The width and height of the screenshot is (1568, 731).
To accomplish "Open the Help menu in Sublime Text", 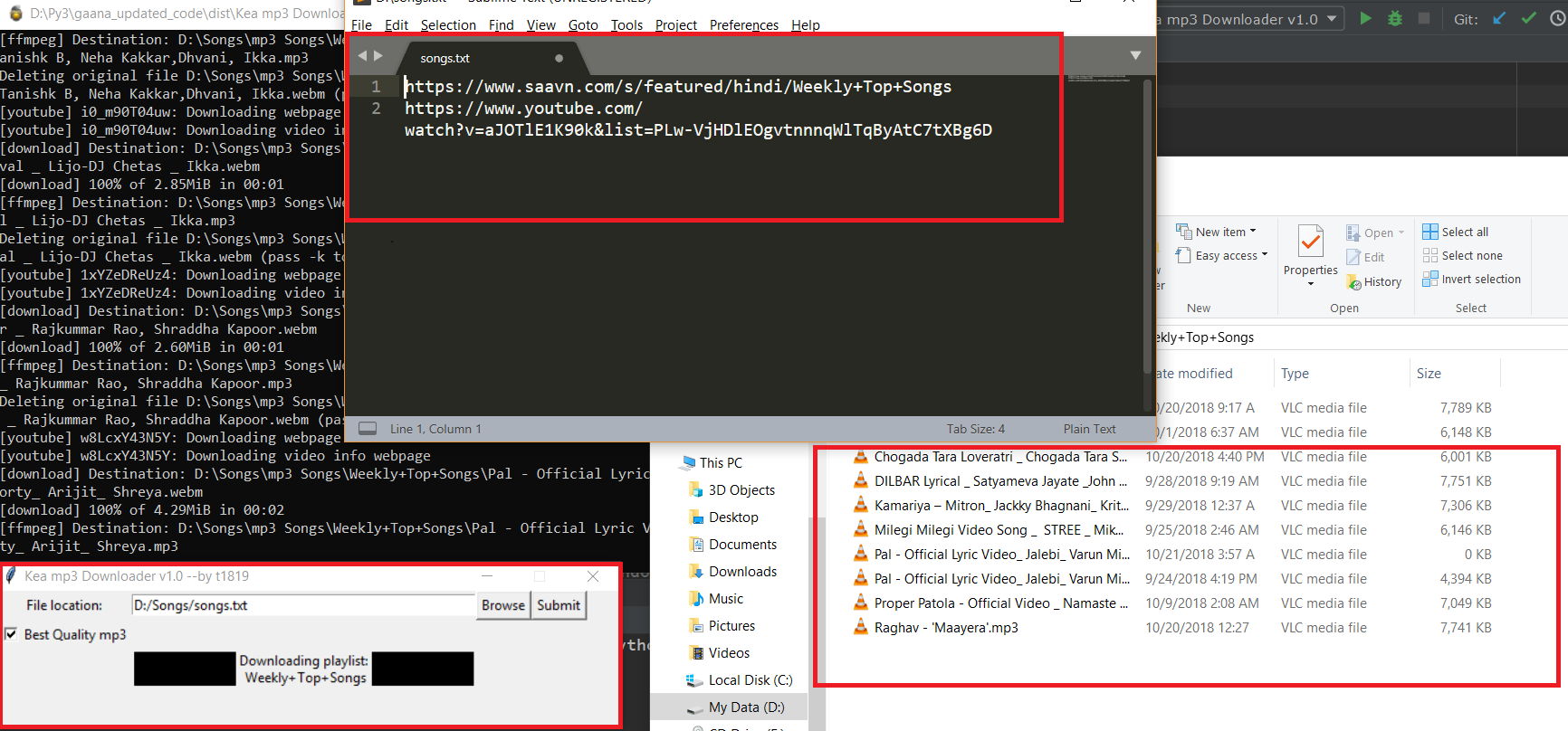I will click(x=806, y=25).
